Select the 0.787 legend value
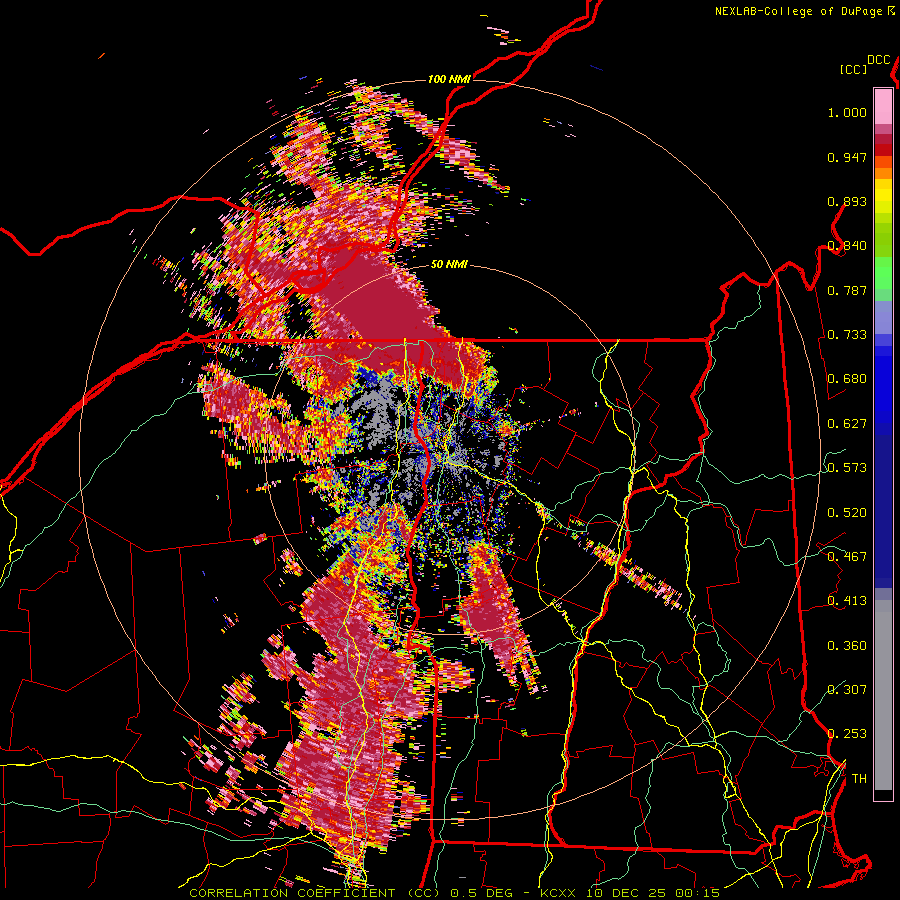Screen dimensions: 900x900 tap(847, 290)
